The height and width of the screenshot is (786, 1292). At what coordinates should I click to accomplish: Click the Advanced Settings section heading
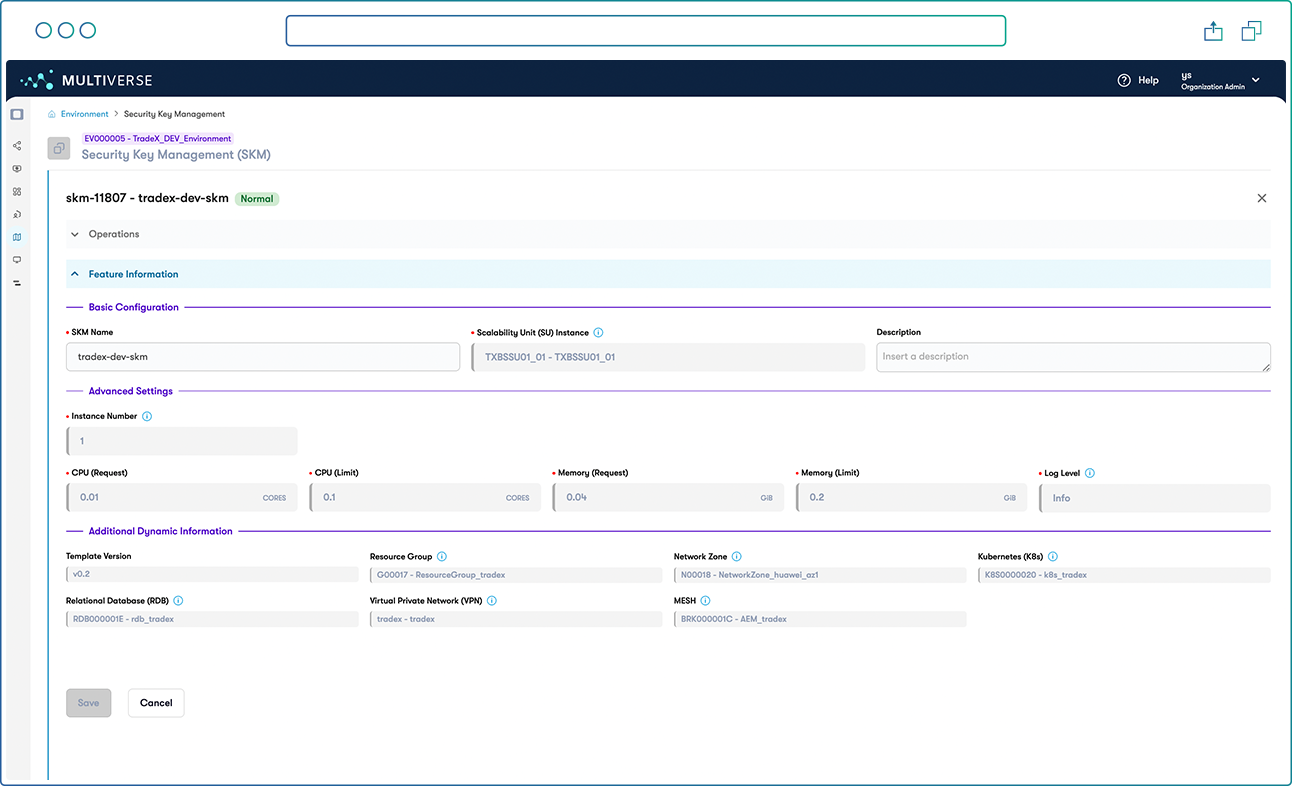[x=131, y=391]
